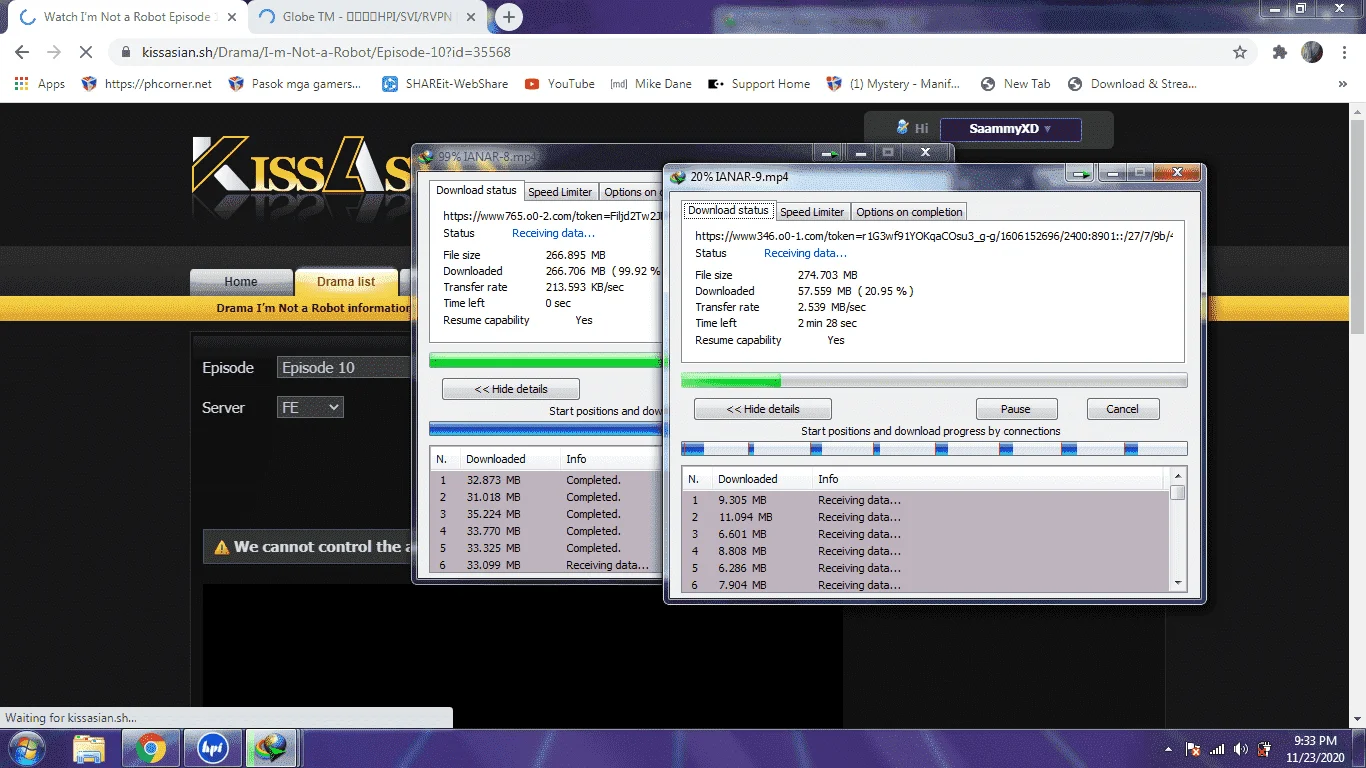Open the Chrome profile avatar
Viewport: 1366px width, 768px height.
[1312, 52]
